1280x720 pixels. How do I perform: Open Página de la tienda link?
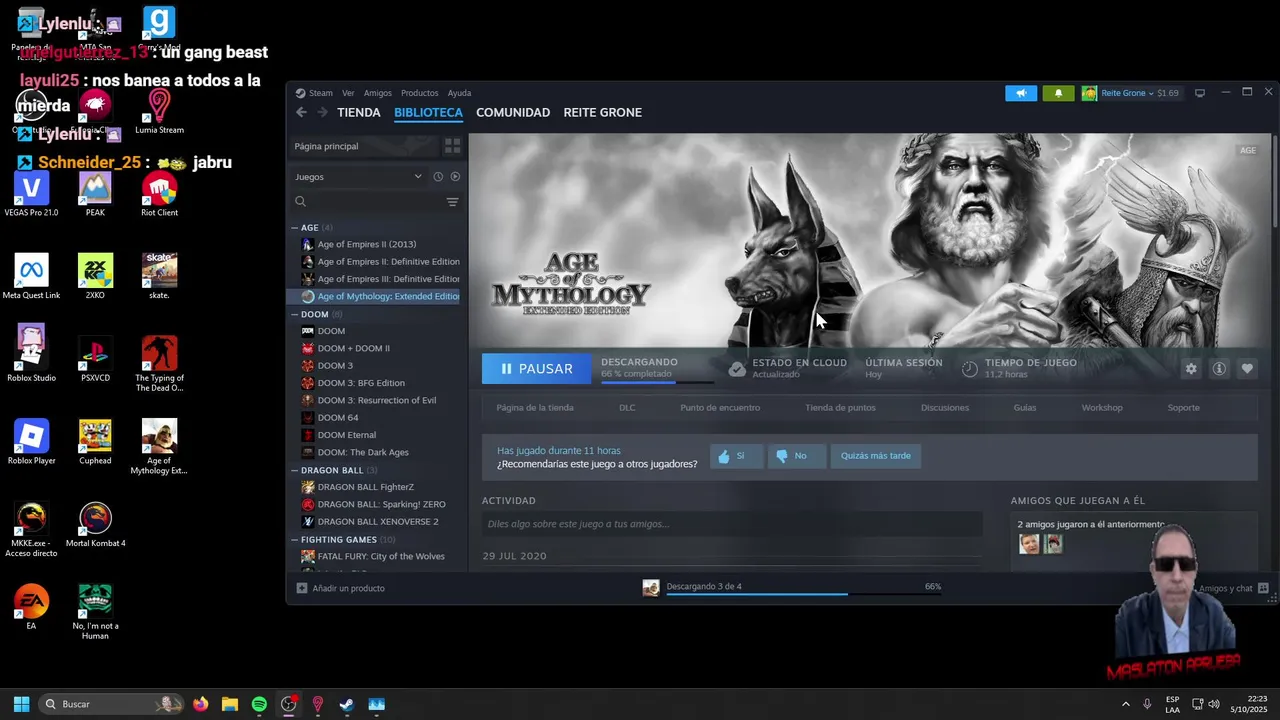[535, 408]
